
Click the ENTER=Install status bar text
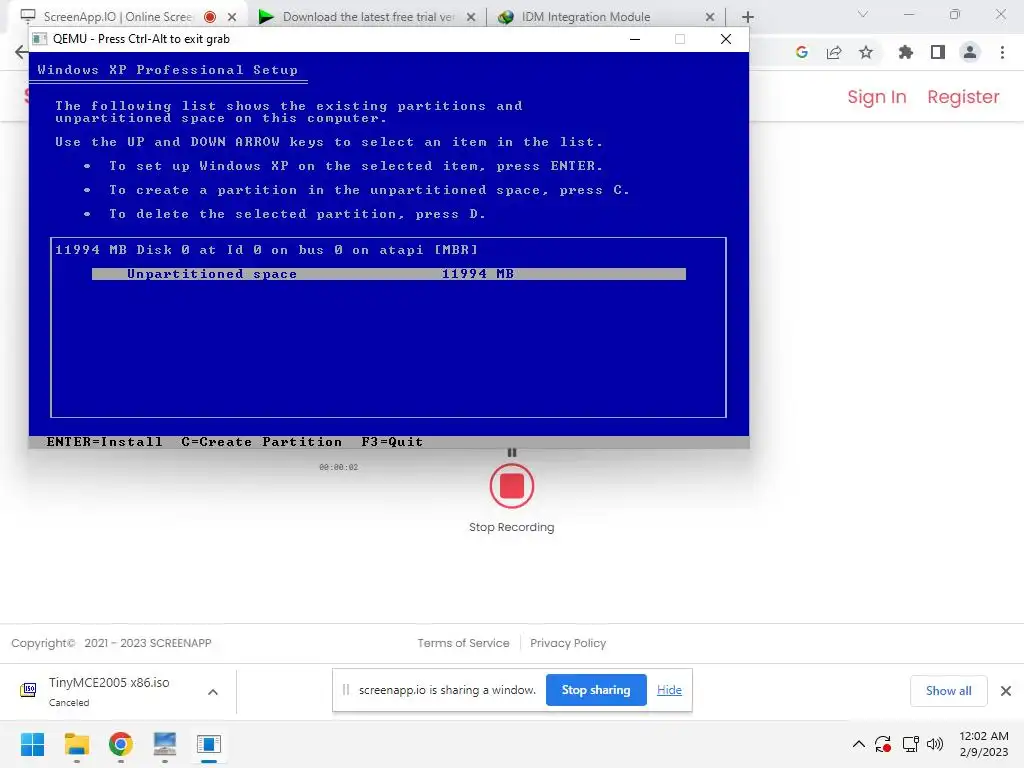point(104,441)
